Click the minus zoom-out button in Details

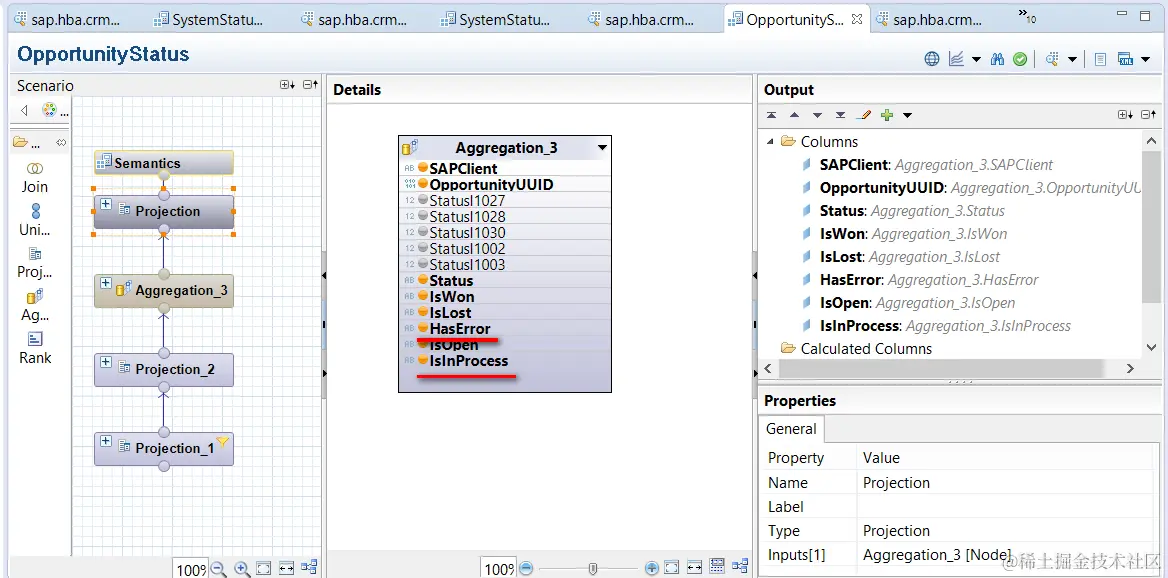[x=526, y=568]
